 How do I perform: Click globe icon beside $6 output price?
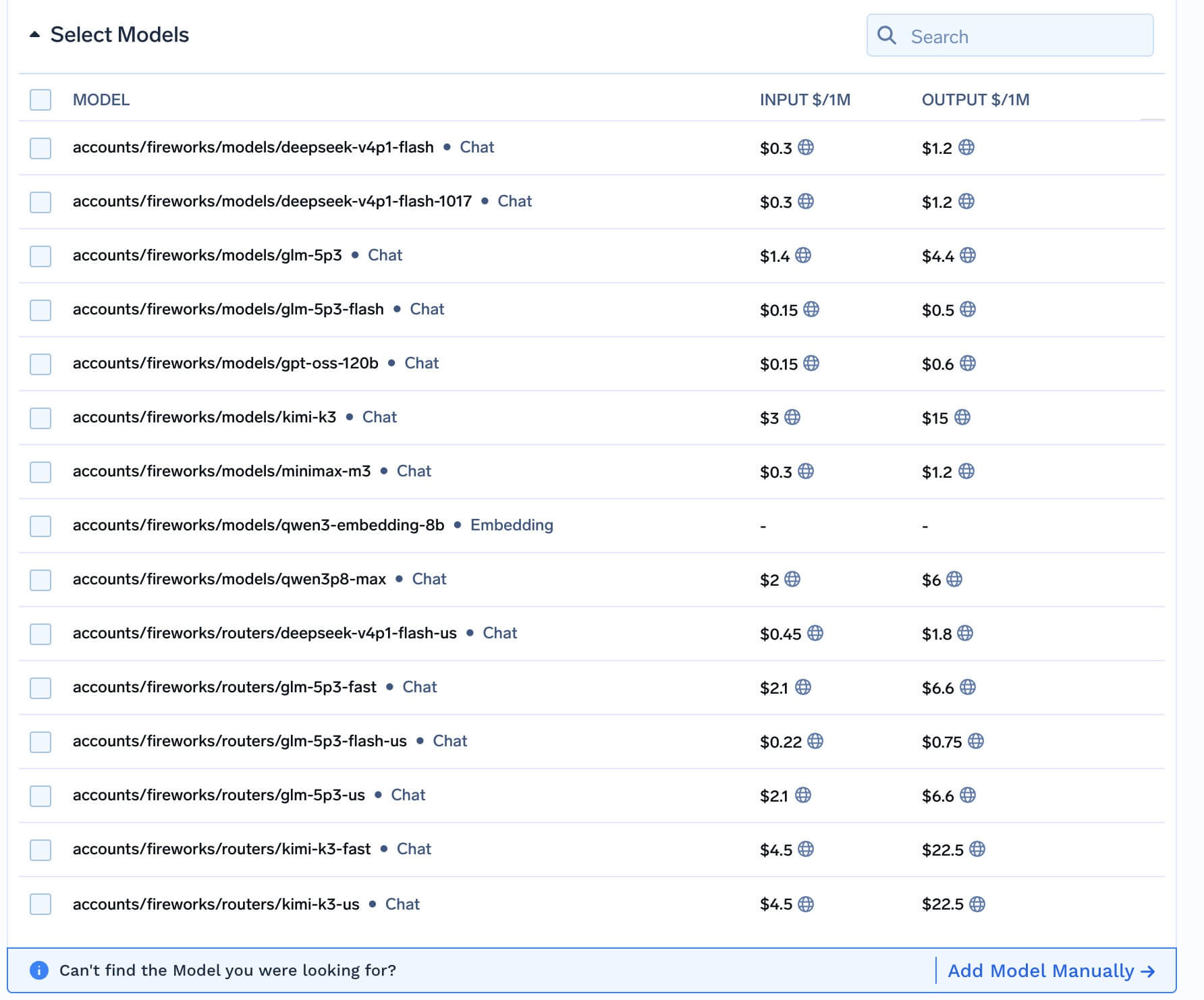pos(954,579)
